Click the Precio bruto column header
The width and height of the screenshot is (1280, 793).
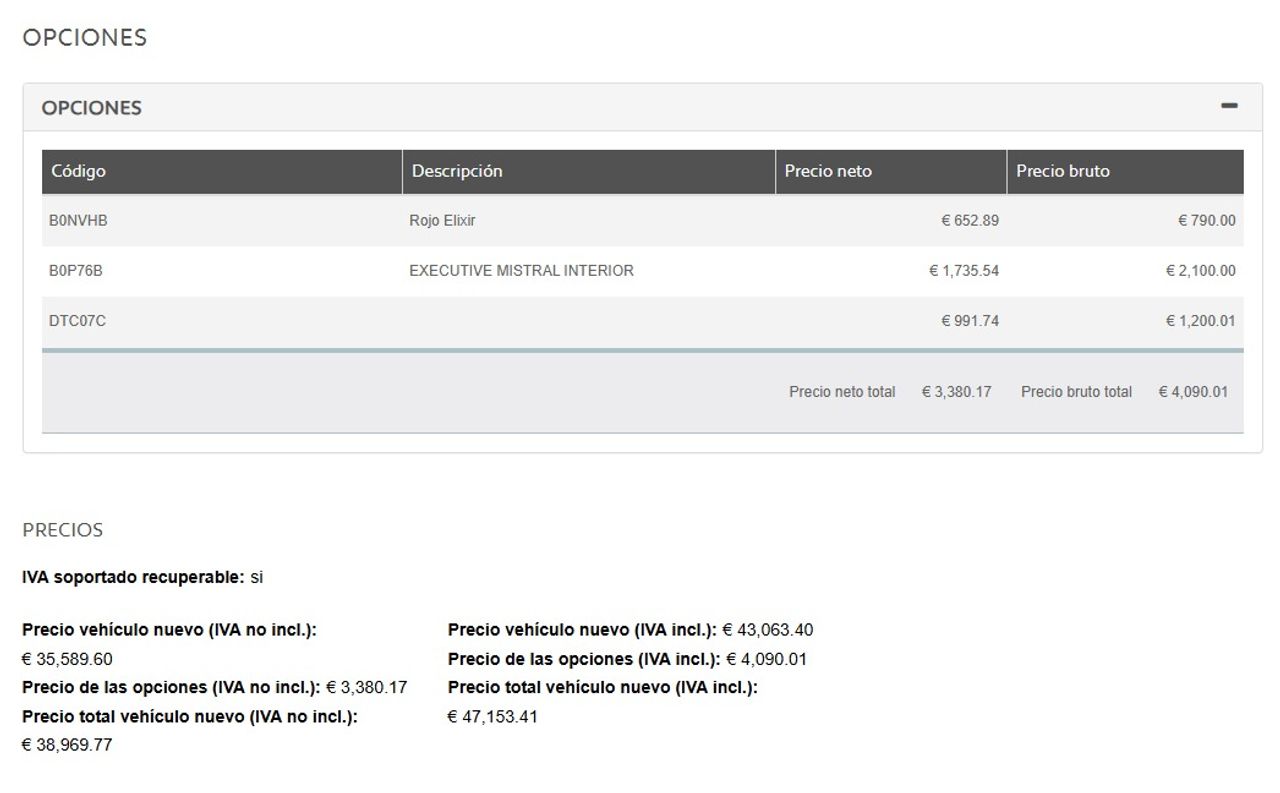coord(1063,171)
